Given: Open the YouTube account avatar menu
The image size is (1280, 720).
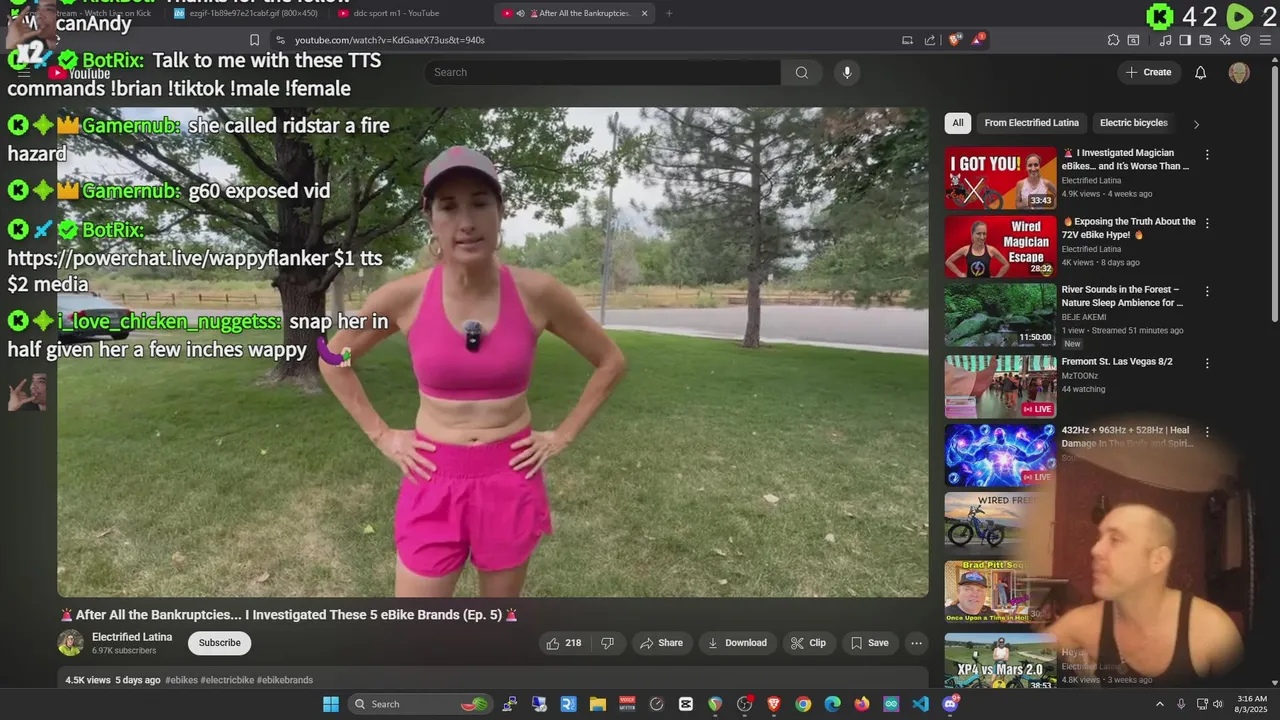Looking at the screenshot, I should tap(1239, 72).
